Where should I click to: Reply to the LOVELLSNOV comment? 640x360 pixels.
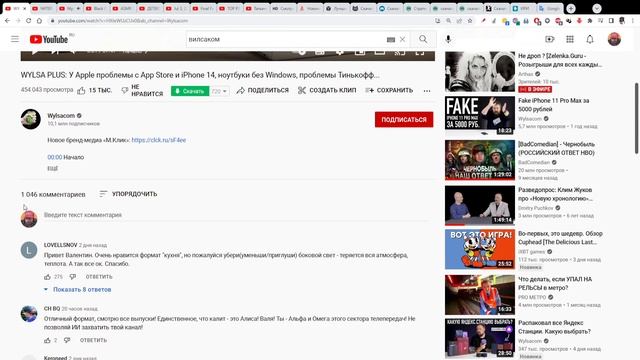click(99, 277)
